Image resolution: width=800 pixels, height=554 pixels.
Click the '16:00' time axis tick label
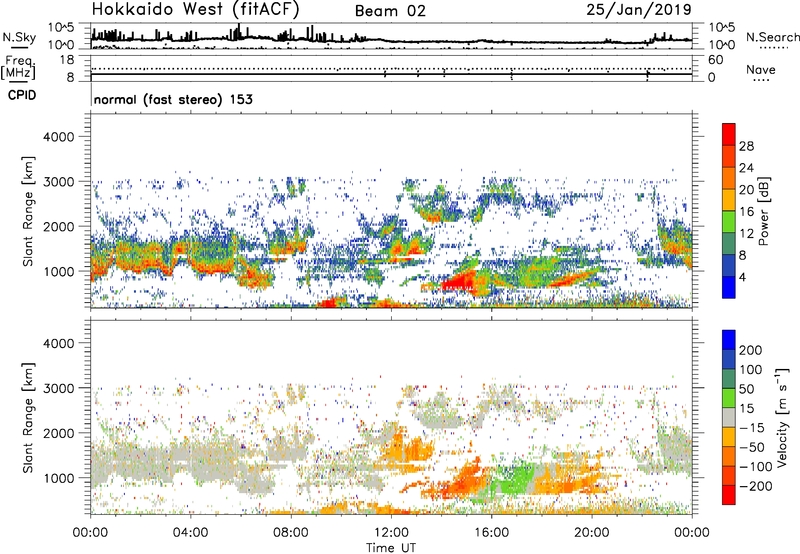tap(491, 533)
